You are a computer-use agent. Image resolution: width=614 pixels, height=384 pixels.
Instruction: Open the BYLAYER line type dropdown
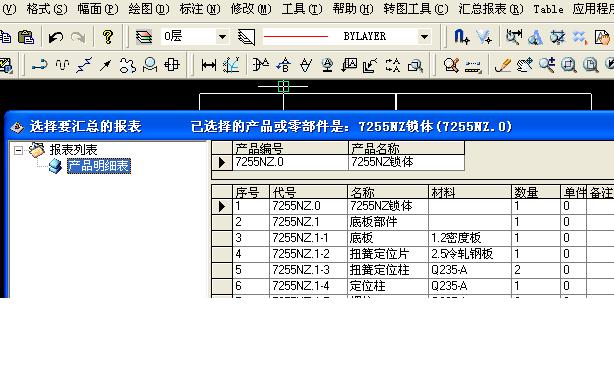point(424,37)
